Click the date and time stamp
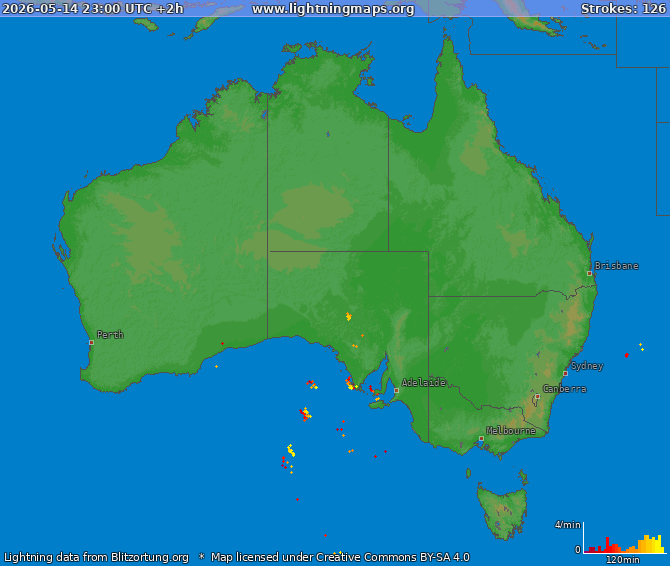Image resolution: width=670 pixels, height=566 pixels. [93, 9]
